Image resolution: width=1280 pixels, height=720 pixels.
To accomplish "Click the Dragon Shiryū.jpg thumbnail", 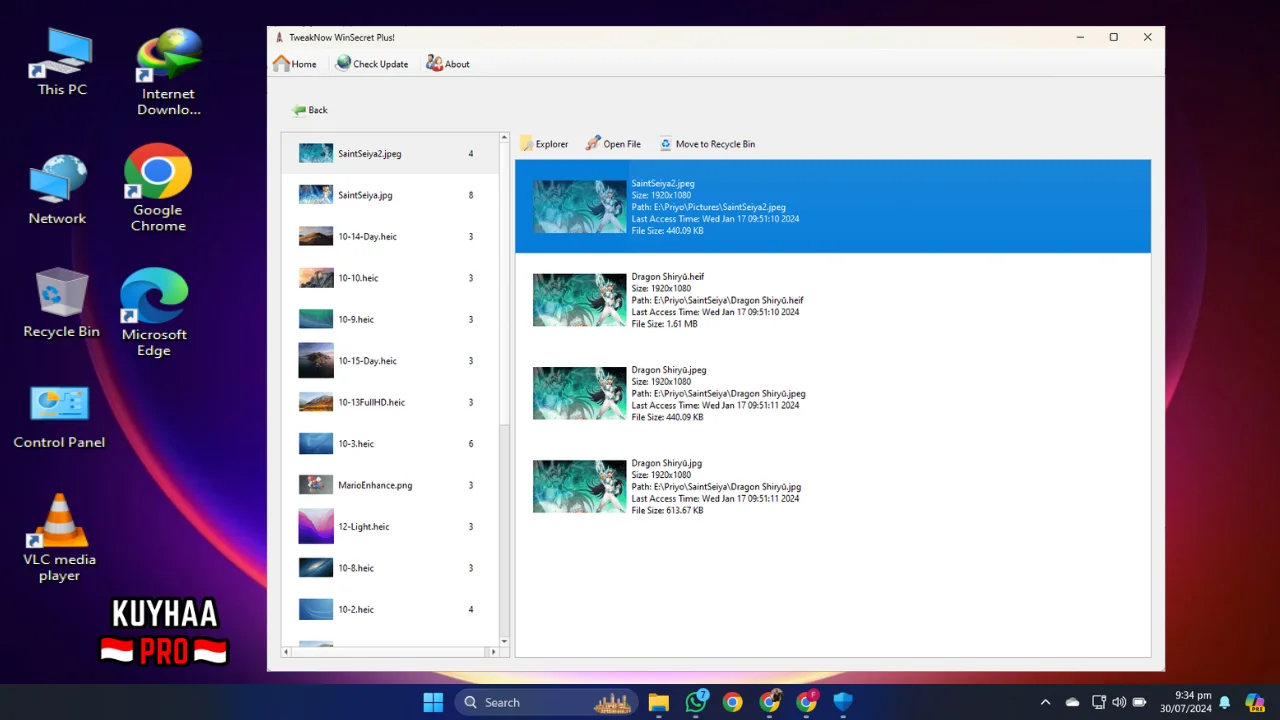I will pyautogui.click(x=579, y=486).
